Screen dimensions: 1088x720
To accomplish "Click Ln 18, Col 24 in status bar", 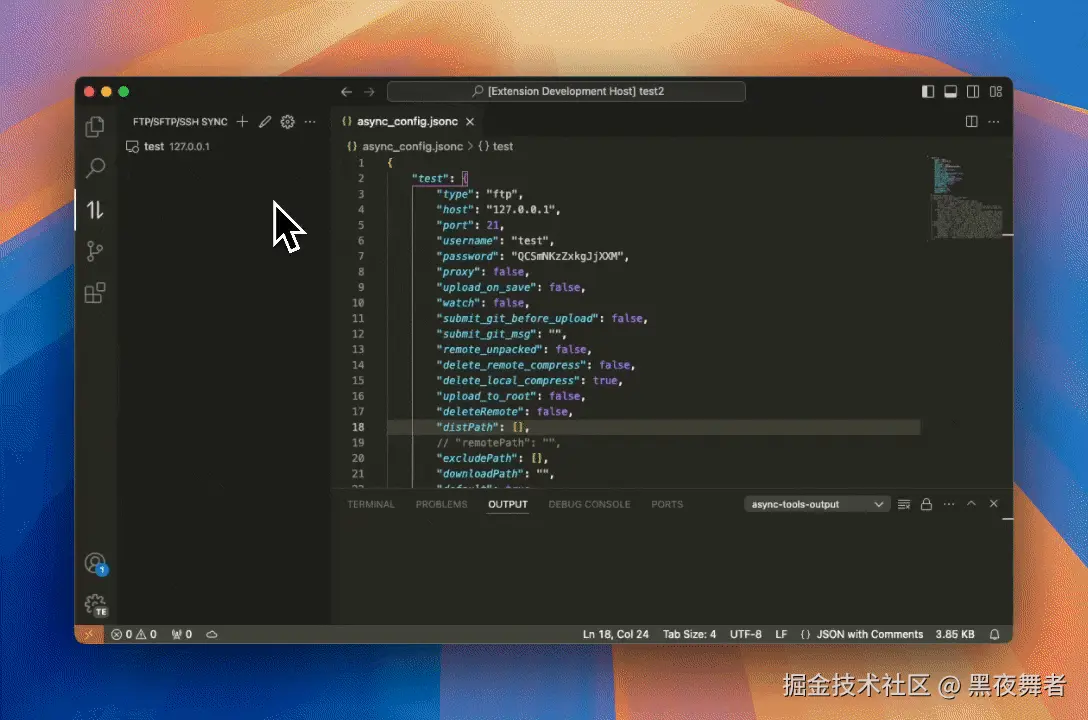I will (615, 634).
